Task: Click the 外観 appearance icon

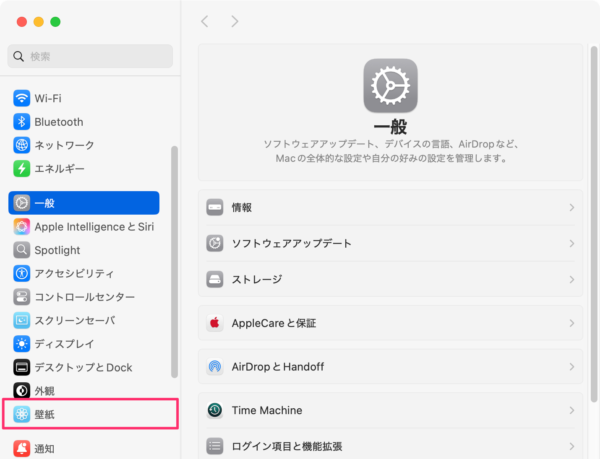Action: pyautogui.click(x=21, y=391)
